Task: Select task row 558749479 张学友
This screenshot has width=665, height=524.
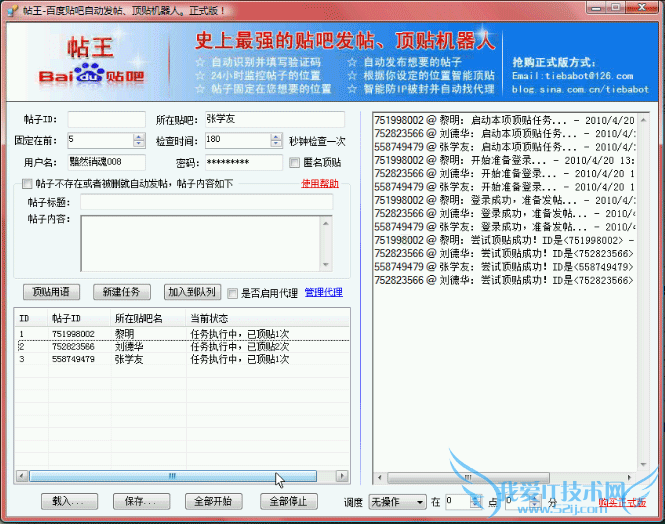Action: click(x=182, y=359)
